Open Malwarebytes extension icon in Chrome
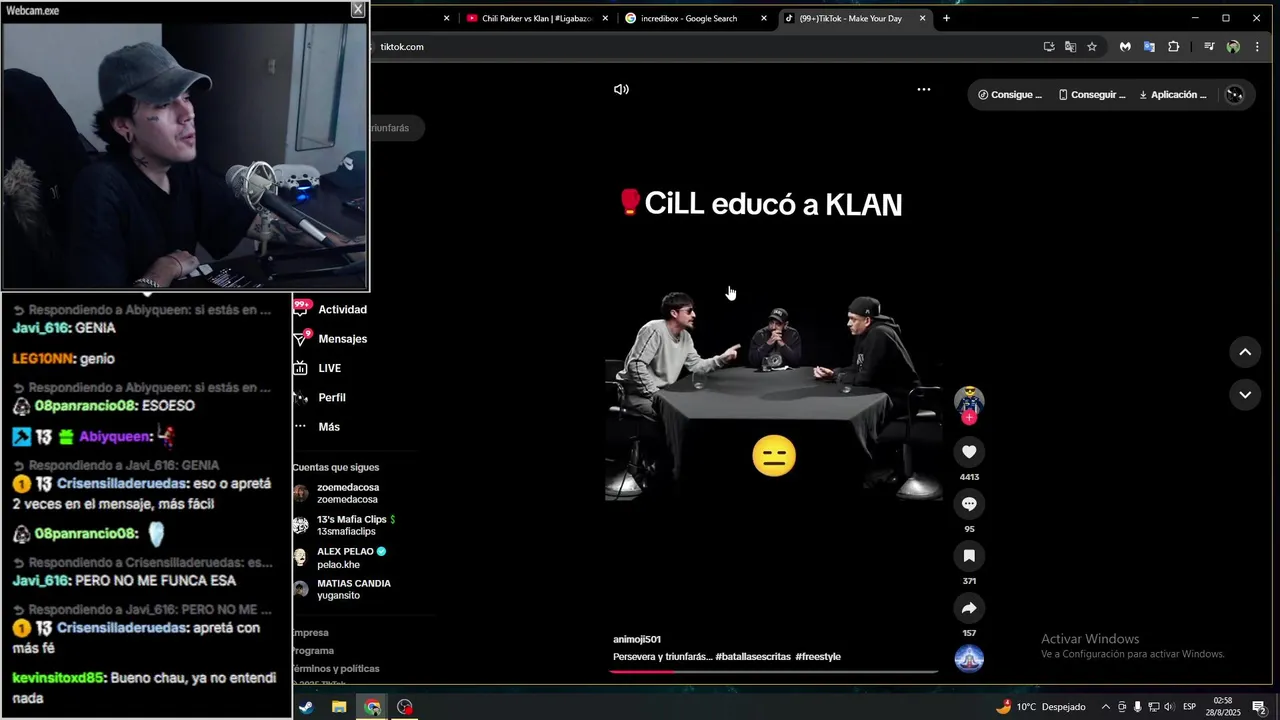The image size is (1280, 720). [x=1125, y=47]
